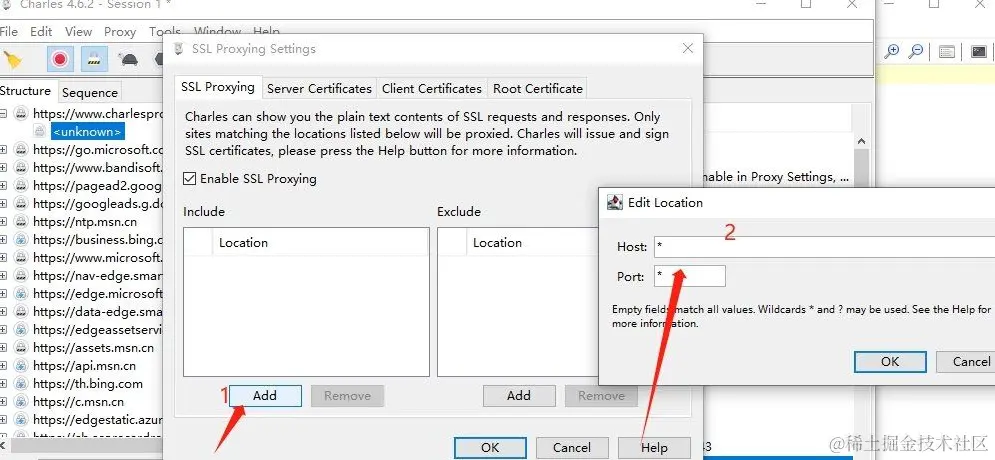Select the globe icon next to https://api.msn.cn
995x460 pixels.
pos(21,366)
